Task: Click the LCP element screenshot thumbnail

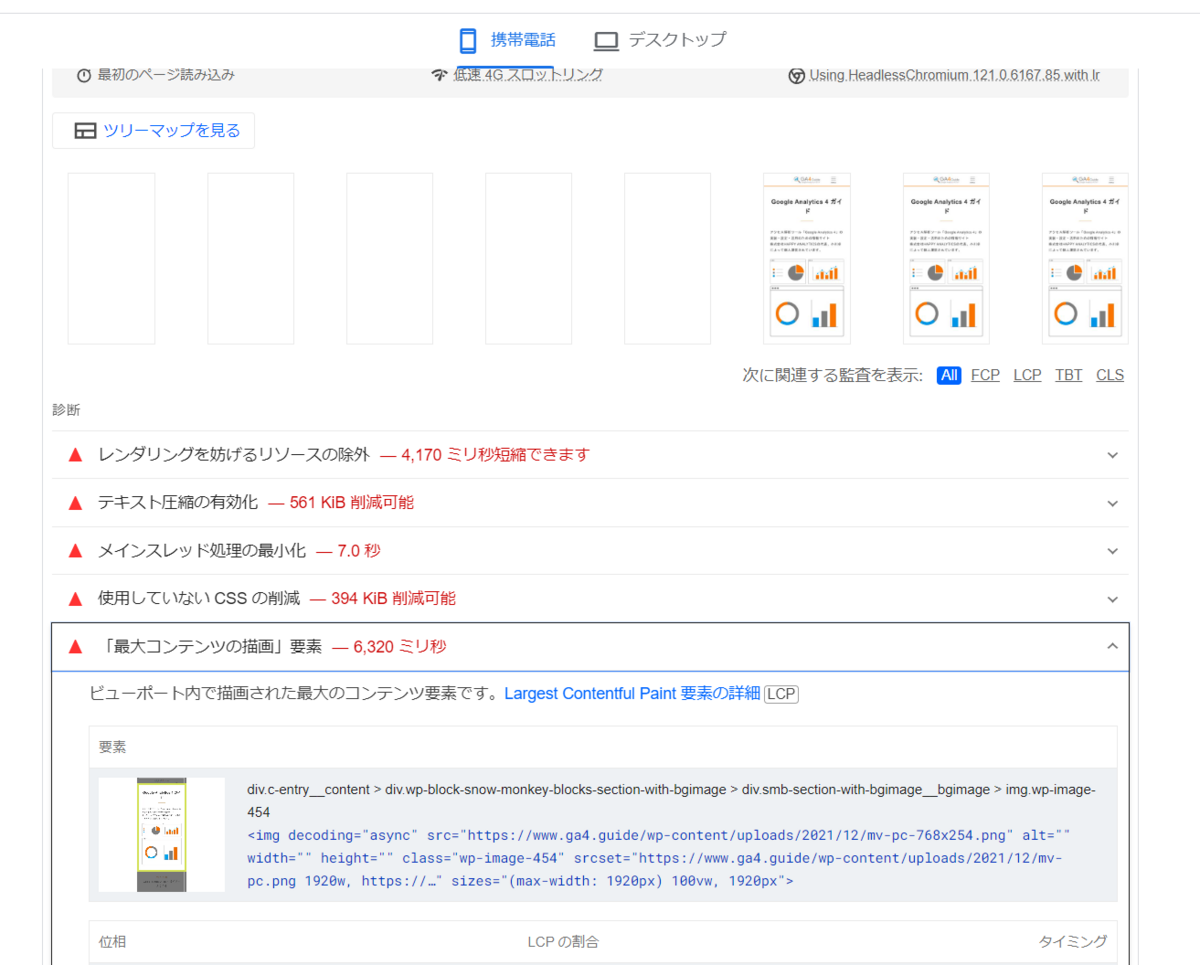Action: coord(162,835)
